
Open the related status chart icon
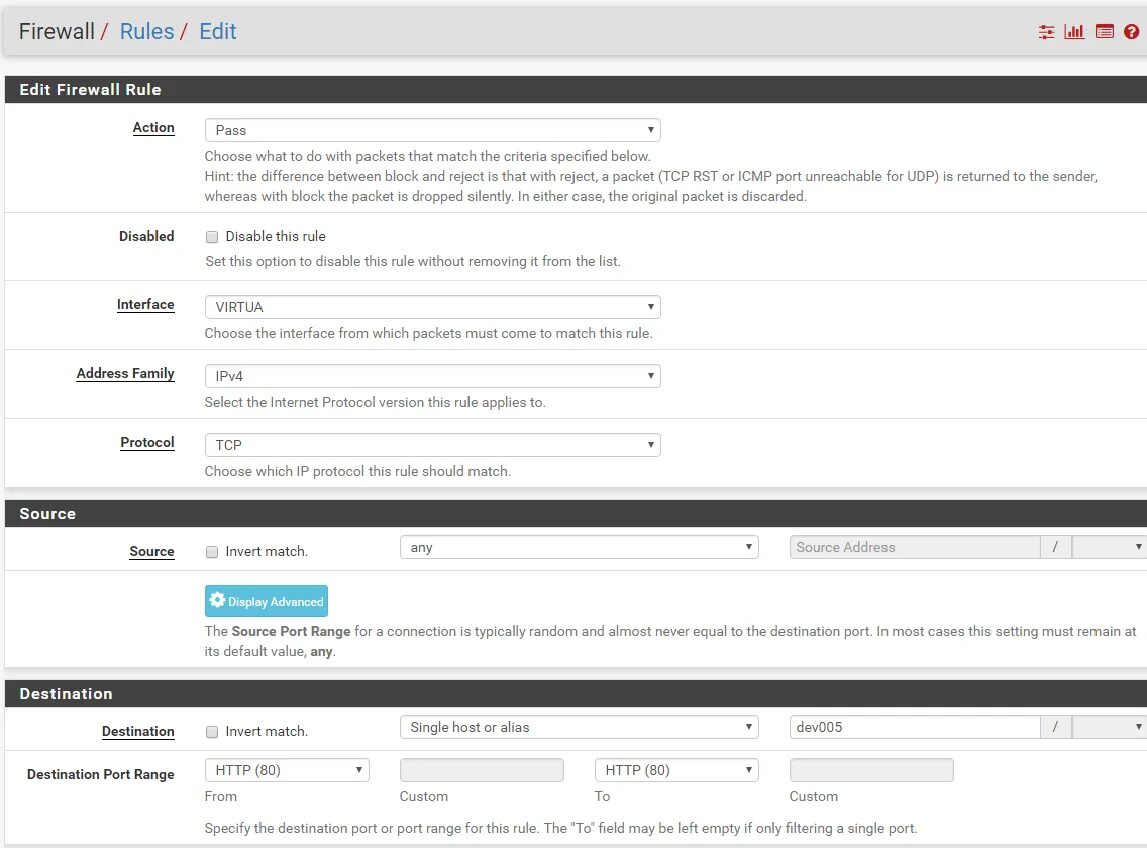pyautogui.click(x=1074, y=31)
